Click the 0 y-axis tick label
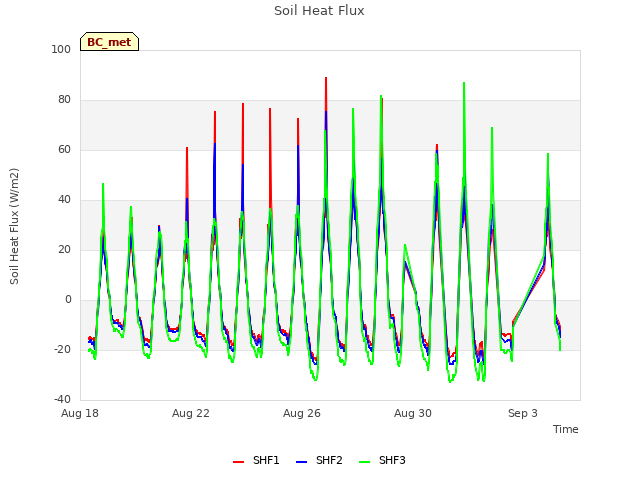640x480 pixels. click(x=68, y=300)
